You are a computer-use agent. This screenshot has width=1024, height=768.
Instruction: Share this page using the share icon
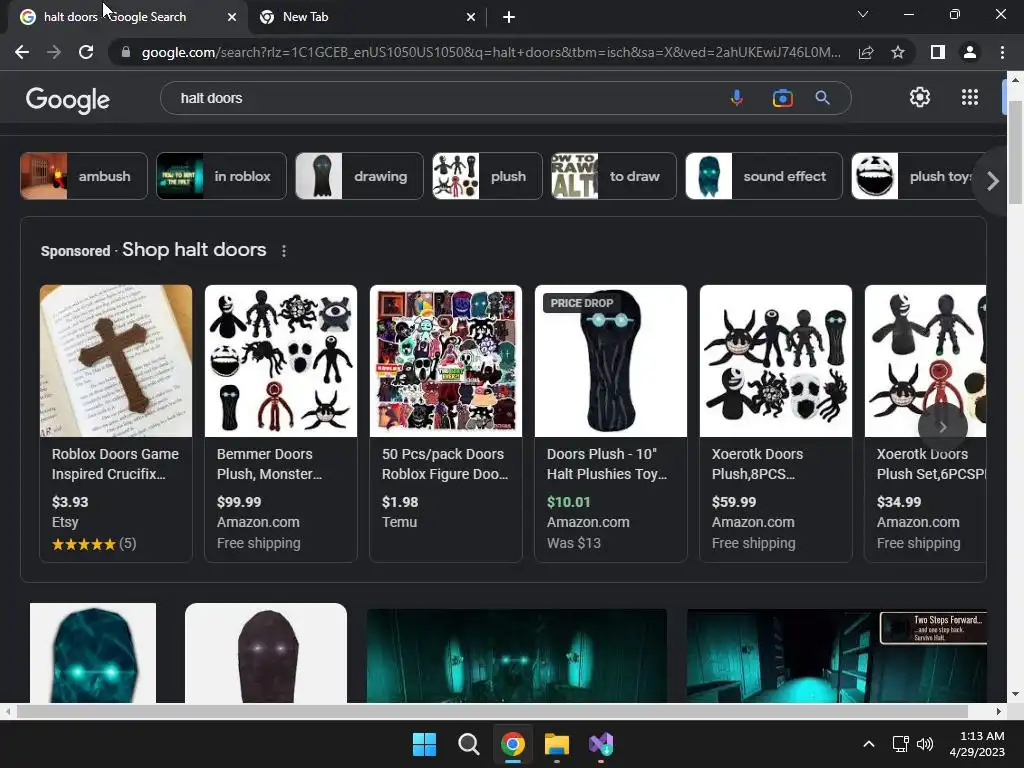(866, 52)
